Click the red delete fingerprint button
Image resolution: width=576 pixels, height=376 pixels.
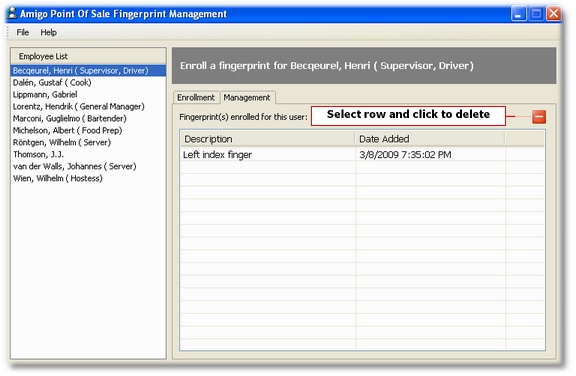pyautogui.click(x=539, y=117)
